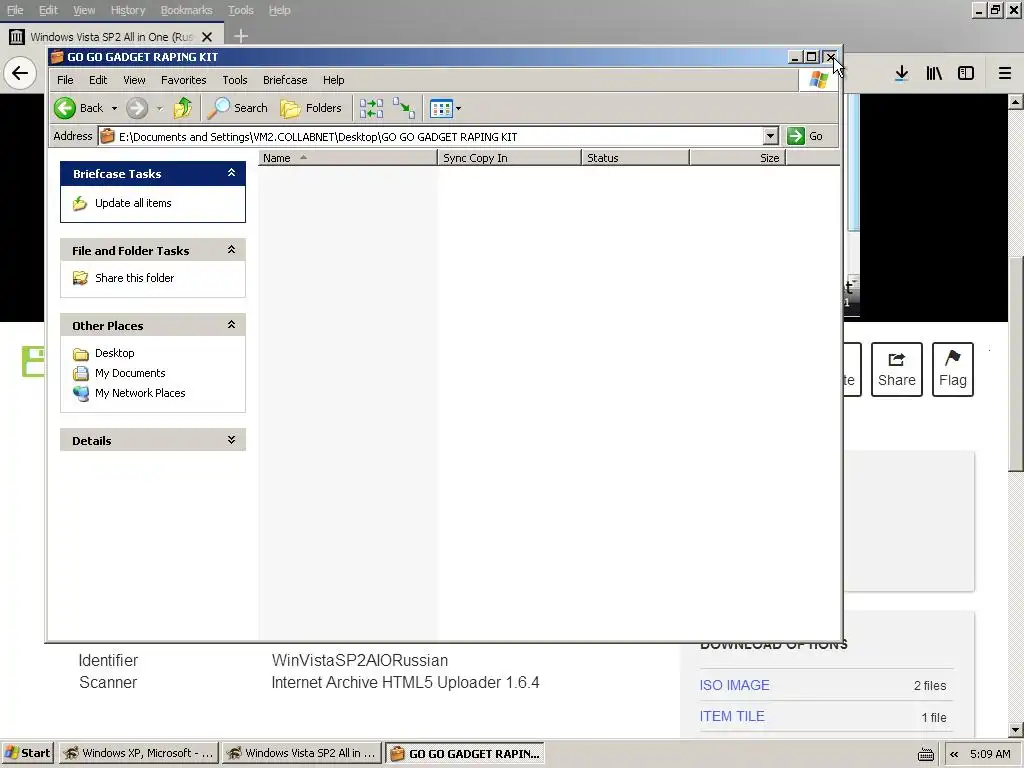Screen dimensions: 1024x768
Task: Open the Favorites menu
Action: point(184,80)
